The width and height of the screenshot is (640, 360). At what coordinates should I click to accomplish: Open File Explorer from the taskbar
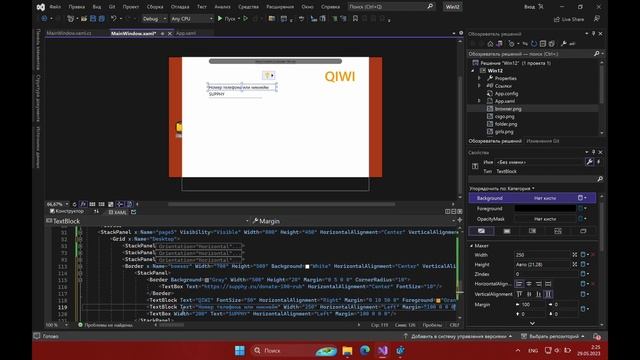(x=347, y=351)
